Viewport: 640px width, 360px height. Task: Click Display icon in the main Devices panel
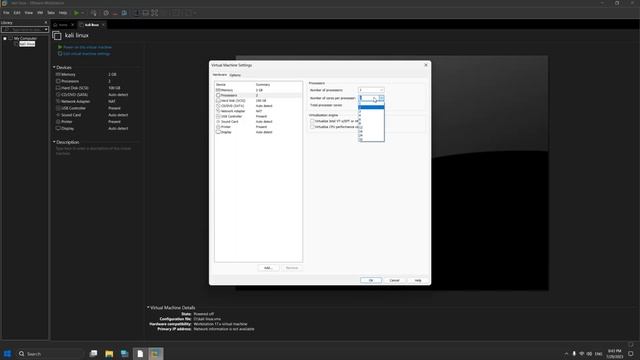click(x=58, y=128)
